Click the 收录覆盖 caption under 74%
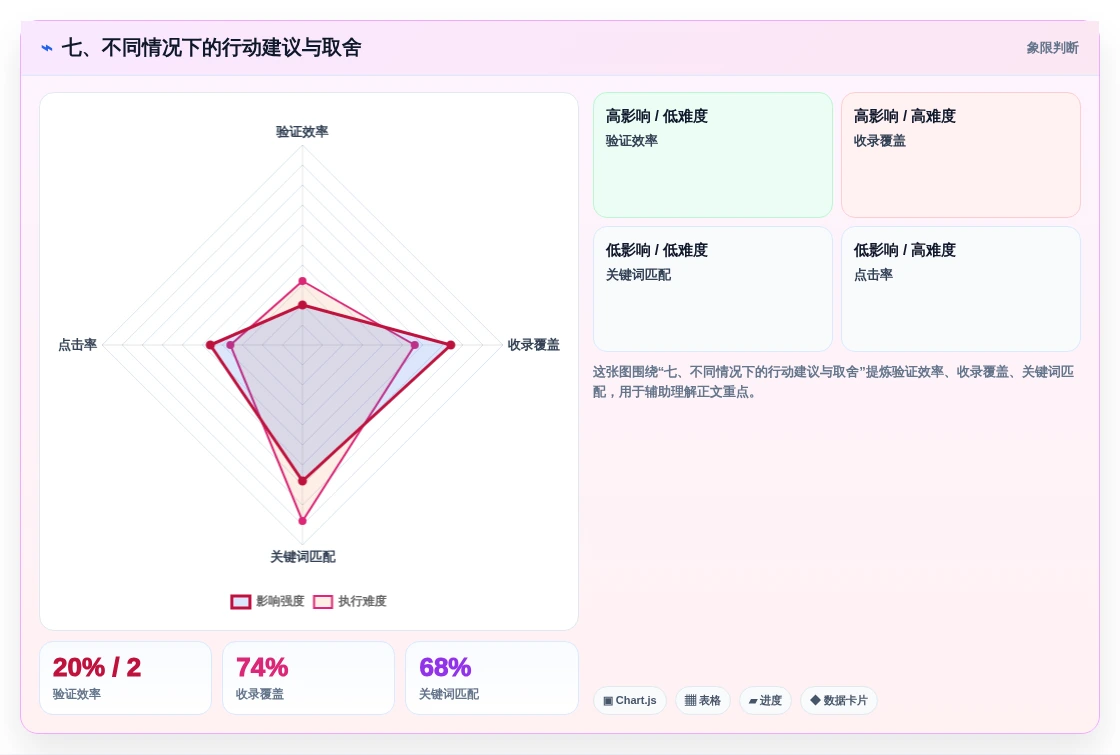 click(259, 694)
